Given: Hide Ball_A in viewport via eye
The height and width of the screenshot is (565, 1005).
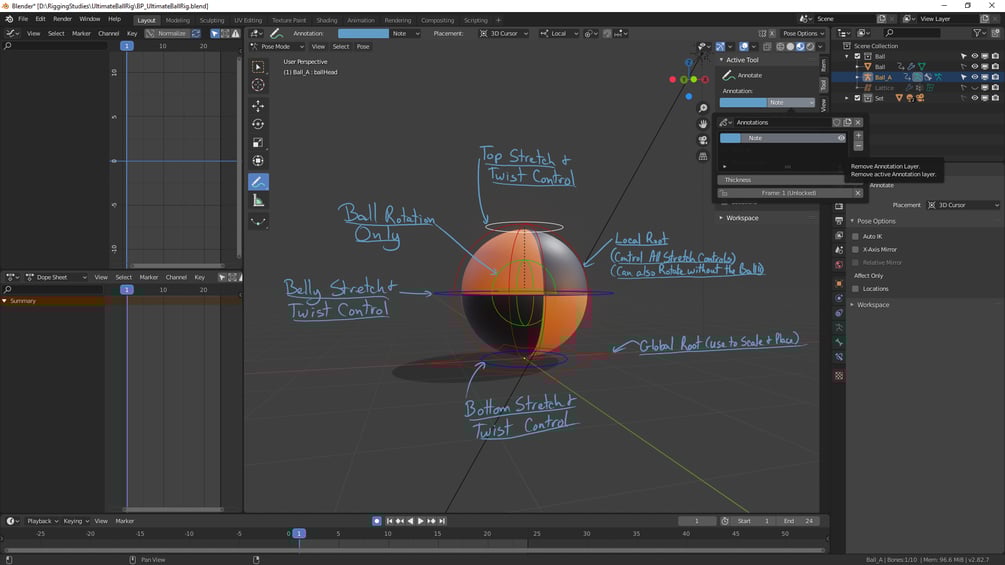Looking at the screenshot, I should coord(974,77).
